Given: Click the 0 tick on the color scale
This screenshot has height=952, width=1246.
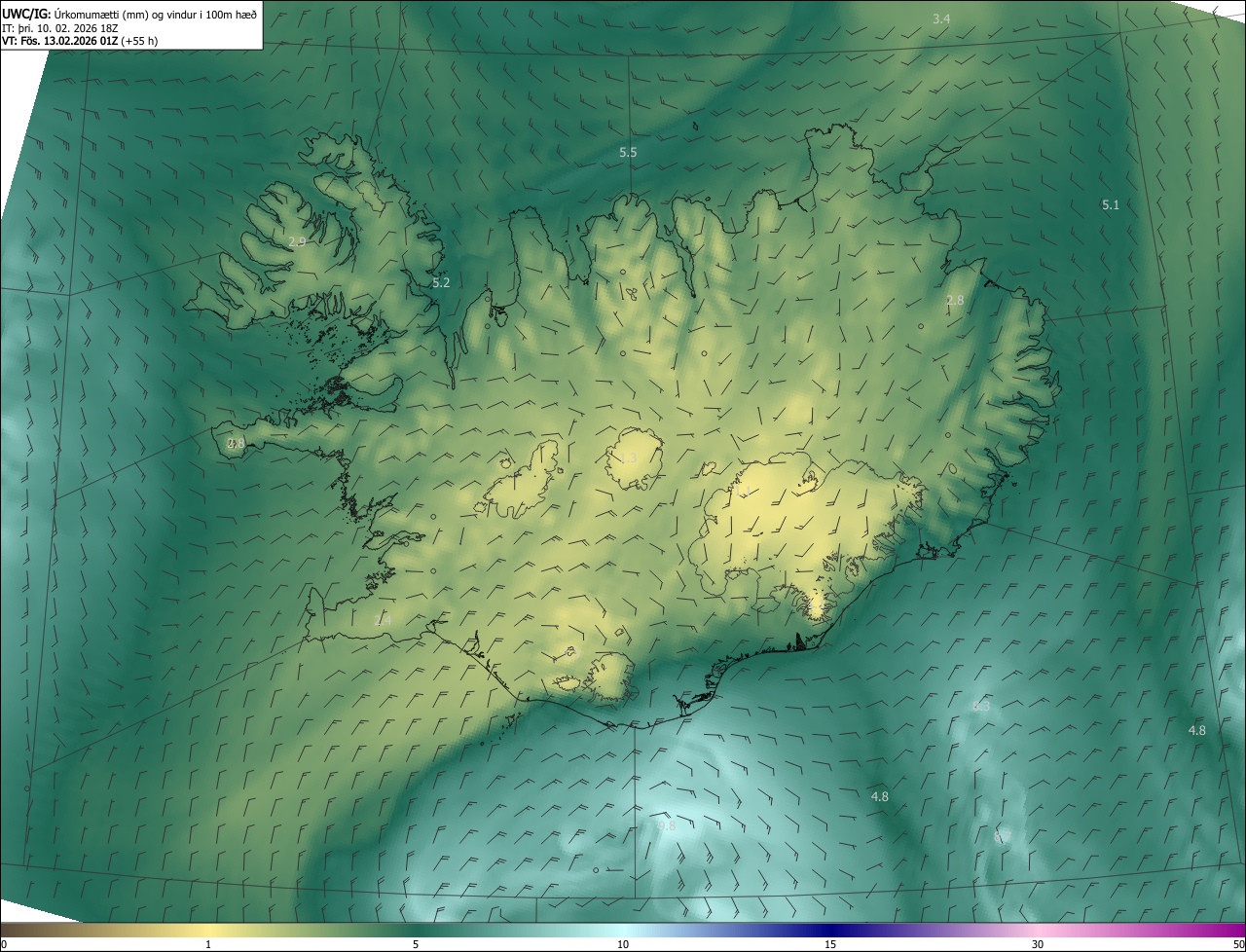Looking at the screenshot, I should coord(4,944).
